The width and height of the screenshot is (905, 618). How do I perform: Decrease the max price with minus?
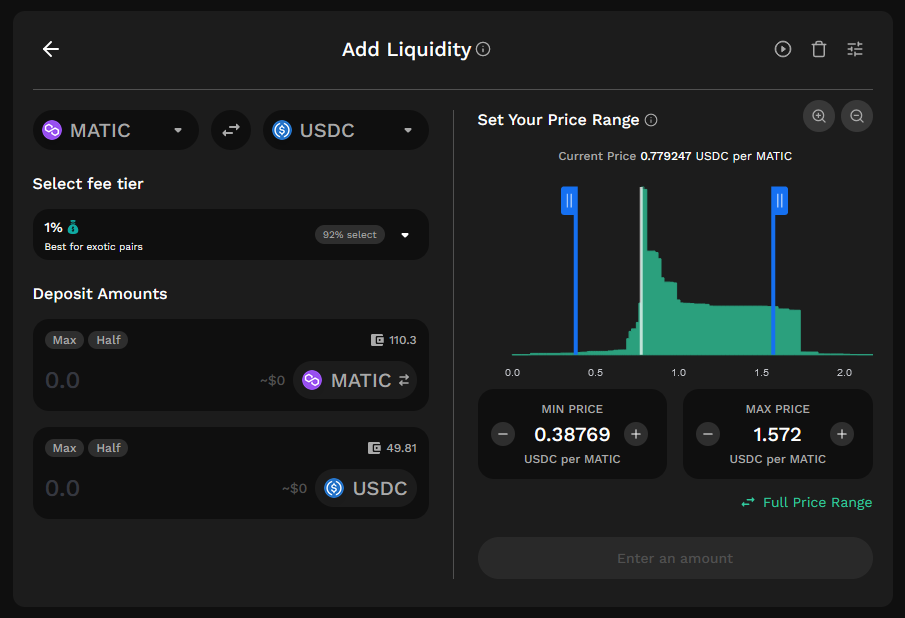[708, 434]
